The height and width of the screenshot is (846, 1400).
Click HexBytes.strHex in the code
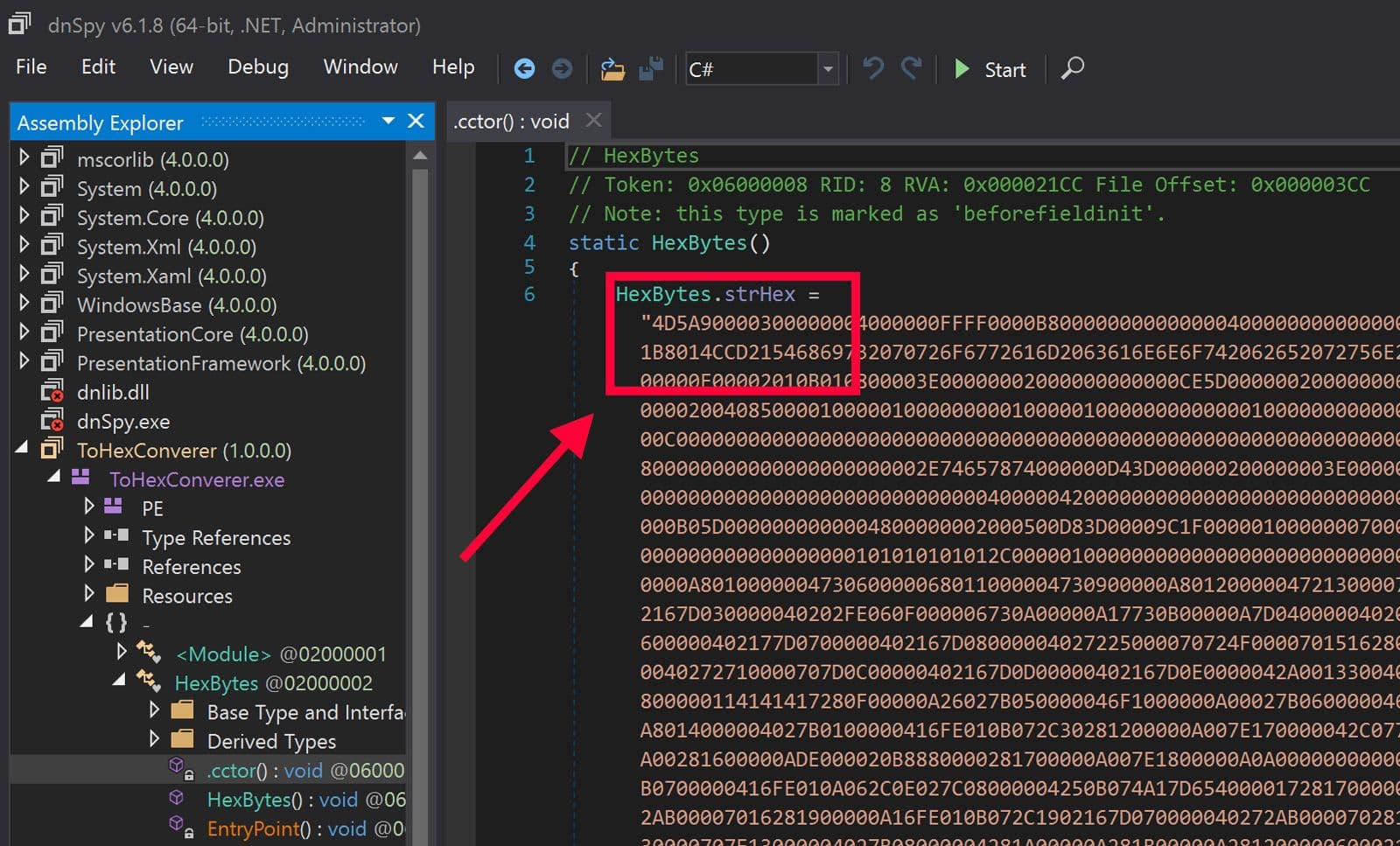(x=705, y=294)
